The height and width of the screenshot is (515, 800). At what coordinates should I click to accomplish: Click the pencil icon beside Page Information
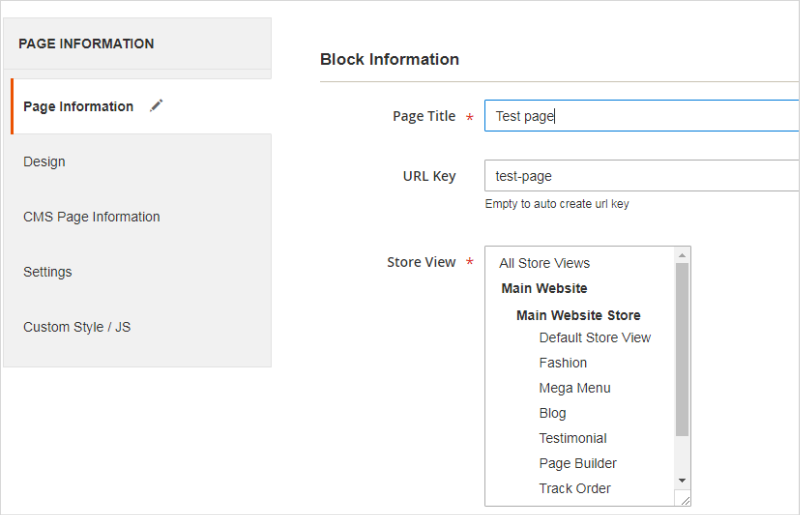(x=156, y=106)
